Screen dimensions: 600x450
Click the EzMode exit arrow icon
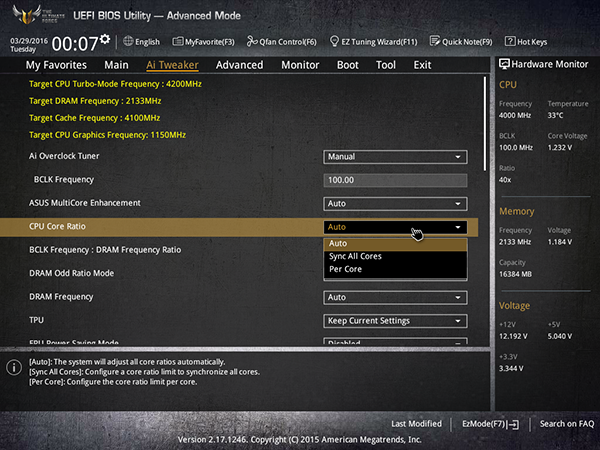point(514,424)
